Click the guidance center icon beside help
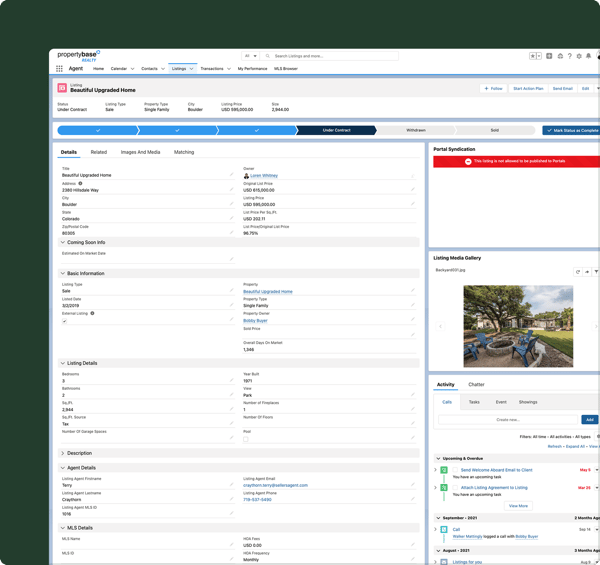The height and width of the screenshot is (565, 600). [x=560, y=56]
